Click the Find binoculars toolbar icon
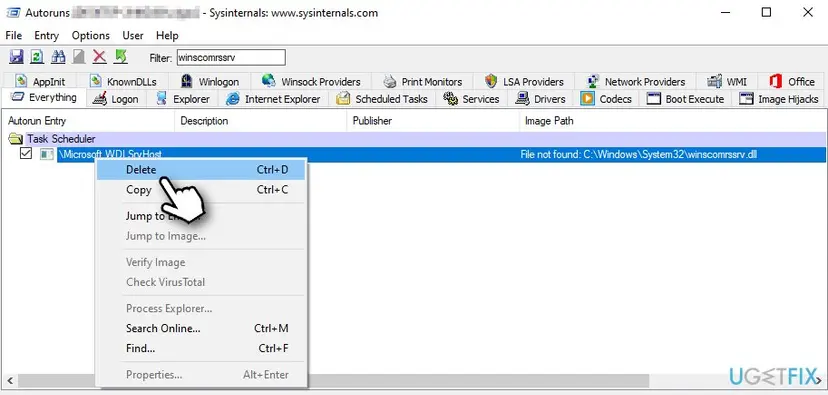The height and width of the screenshot is (395, 828). click(x=58, y=57)
